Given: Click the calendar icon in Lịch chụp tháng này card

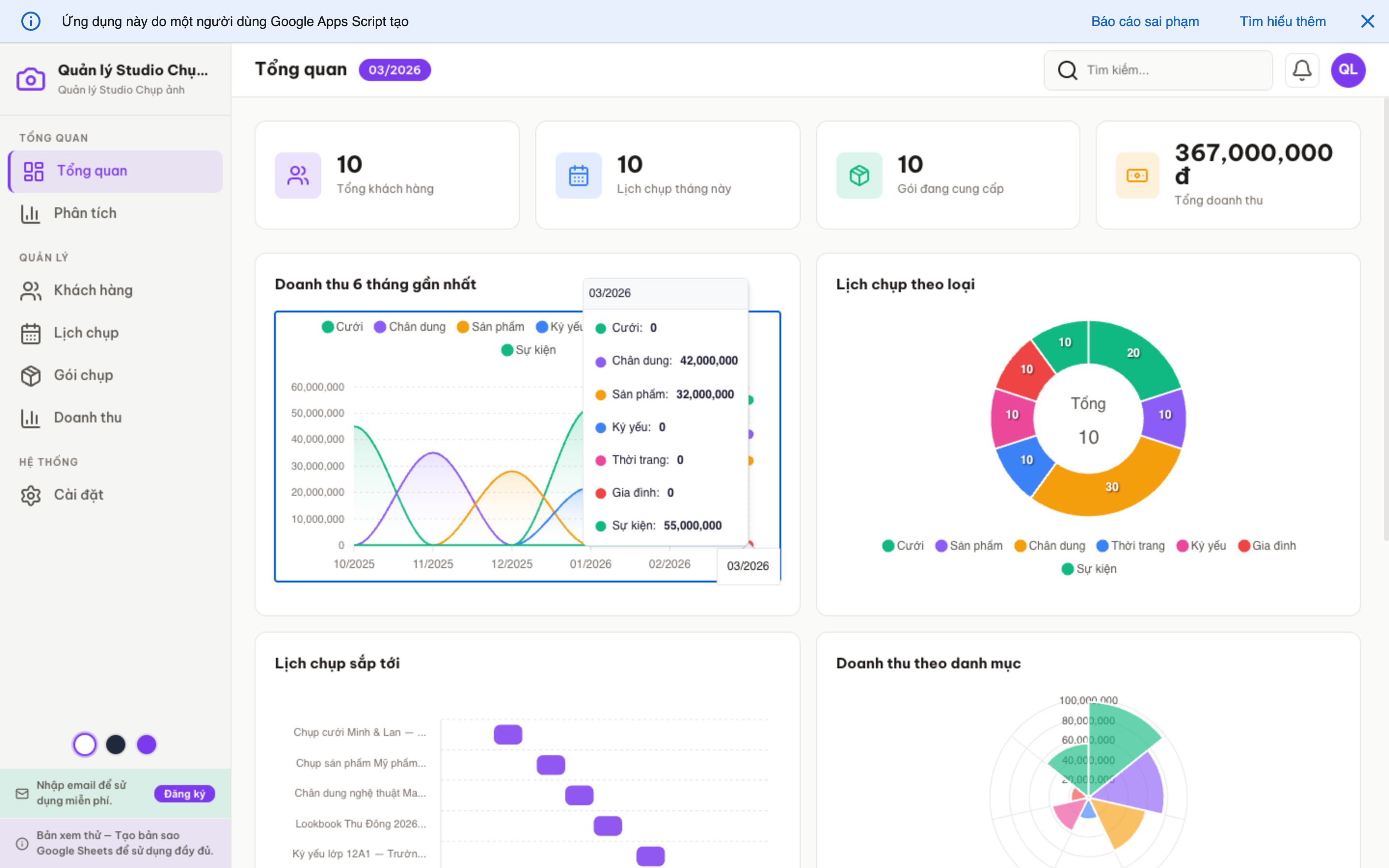Looking at the screenshot, I should pyautogui.click(x=578, y=175).
